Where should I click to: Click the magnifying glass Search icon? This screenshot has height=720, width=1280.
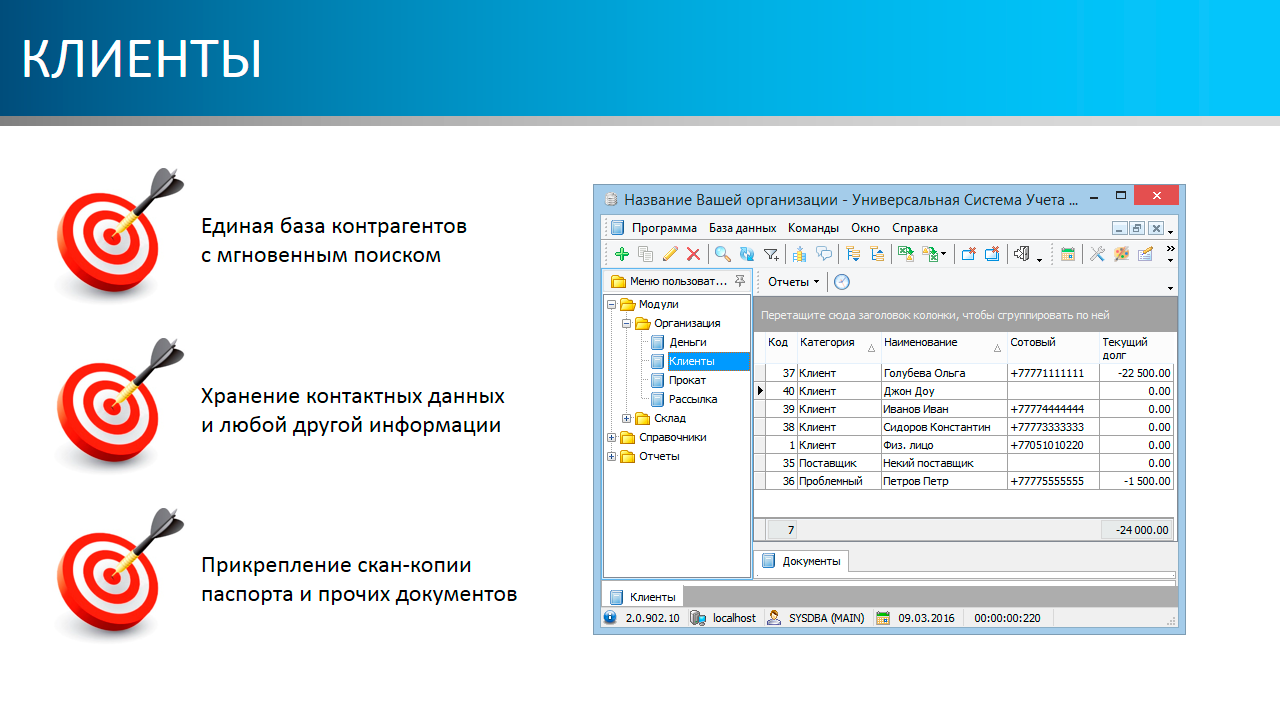[x=722, y=254]
